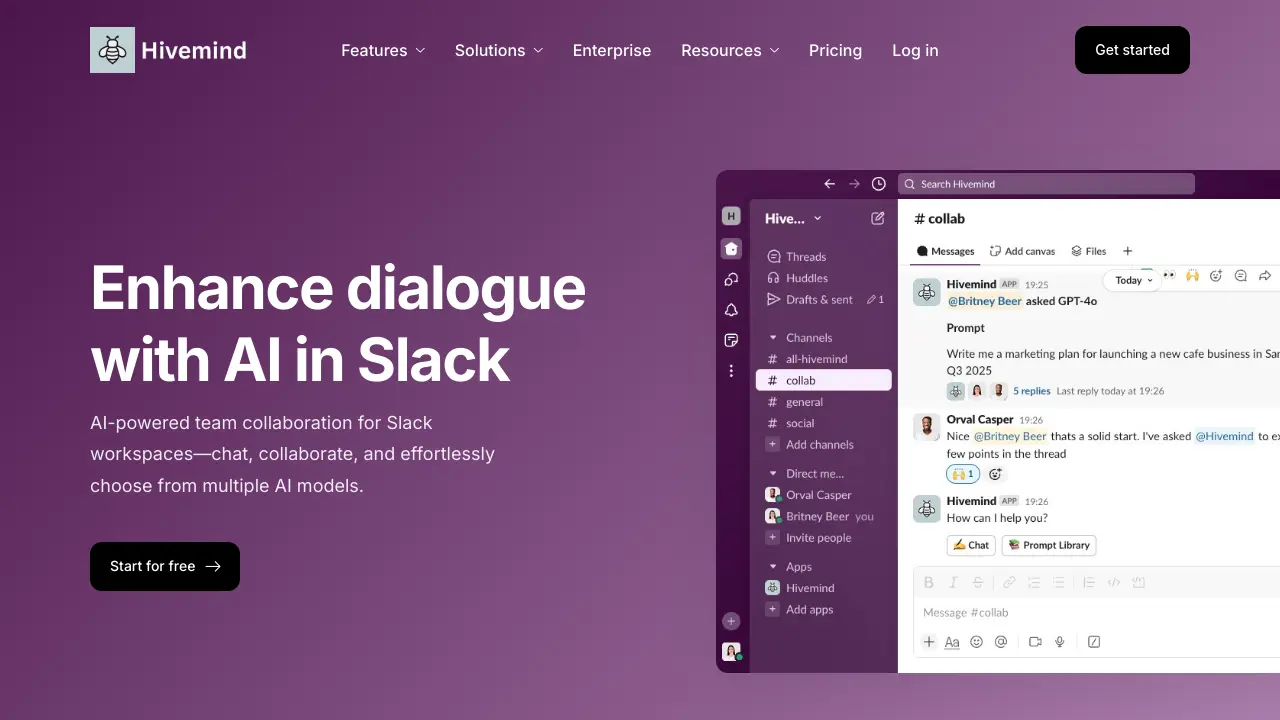The width and height of the screenshot is (1280, 720).
Task: Select the Home icon in Slack rail
Action: [731, 249]
